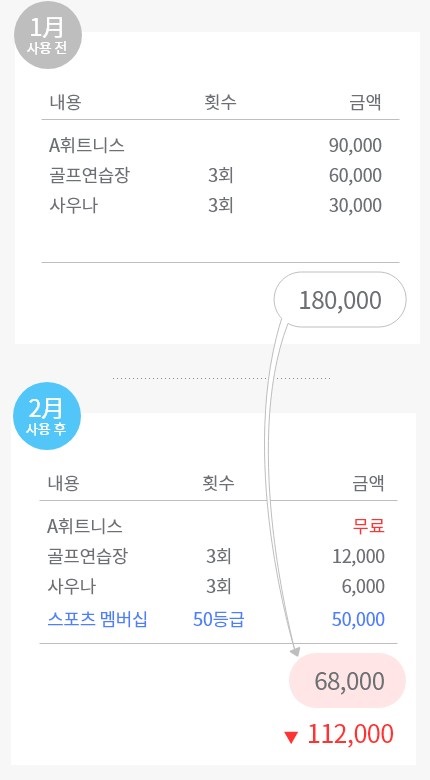Viewport: 430px width, 780px height.
Task: Click the blue 2月 사용 후 badge
Action: [47, 416]
